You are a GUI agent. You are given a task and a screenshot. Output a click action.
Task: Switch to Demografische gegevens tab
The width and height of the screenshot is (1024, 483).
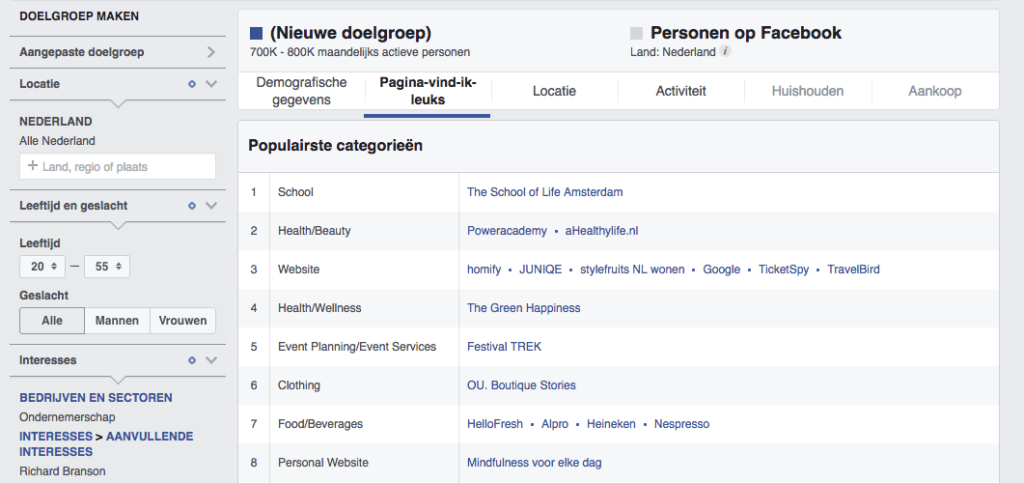(301, 91)
